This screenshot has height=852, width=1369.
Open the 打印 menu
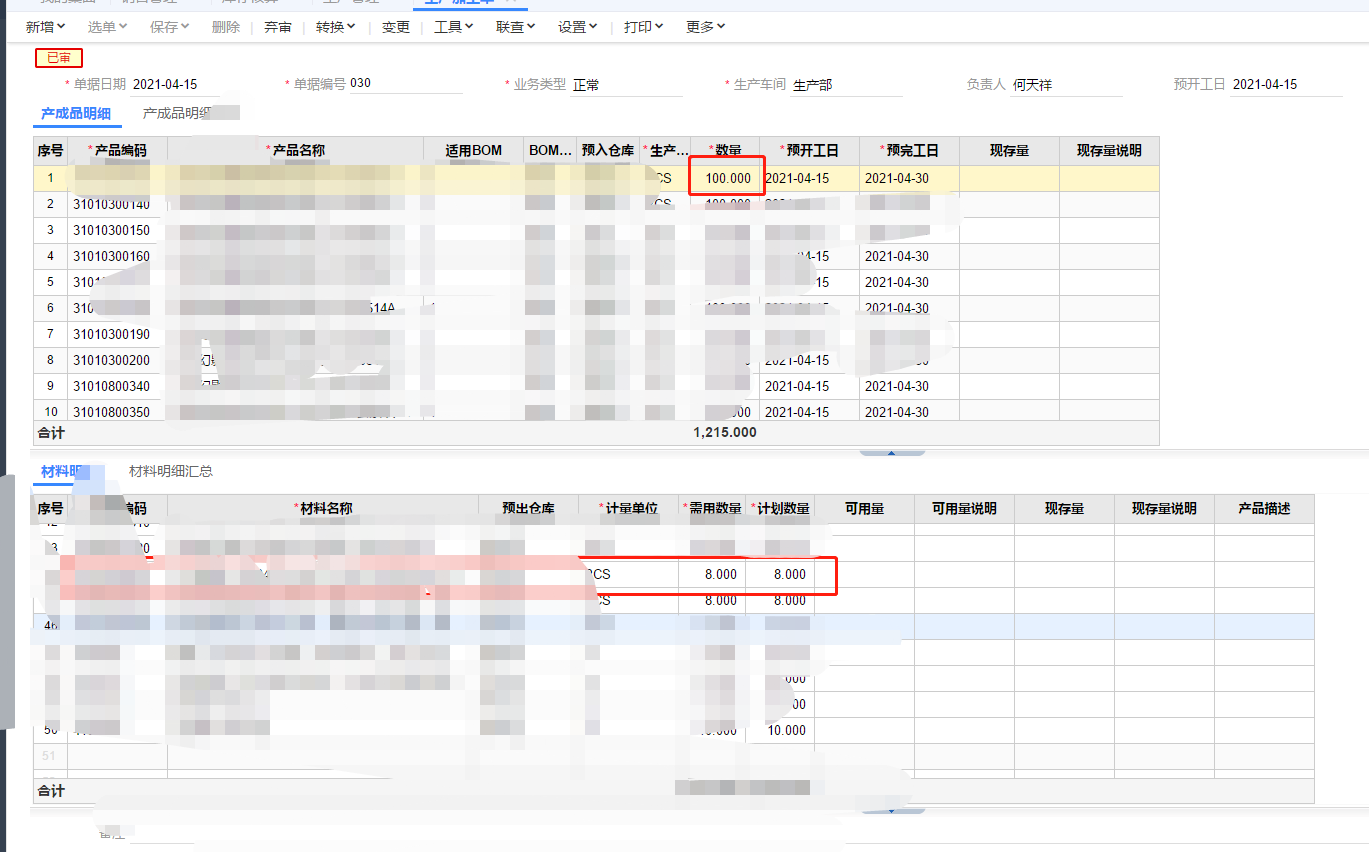point(643,27)
